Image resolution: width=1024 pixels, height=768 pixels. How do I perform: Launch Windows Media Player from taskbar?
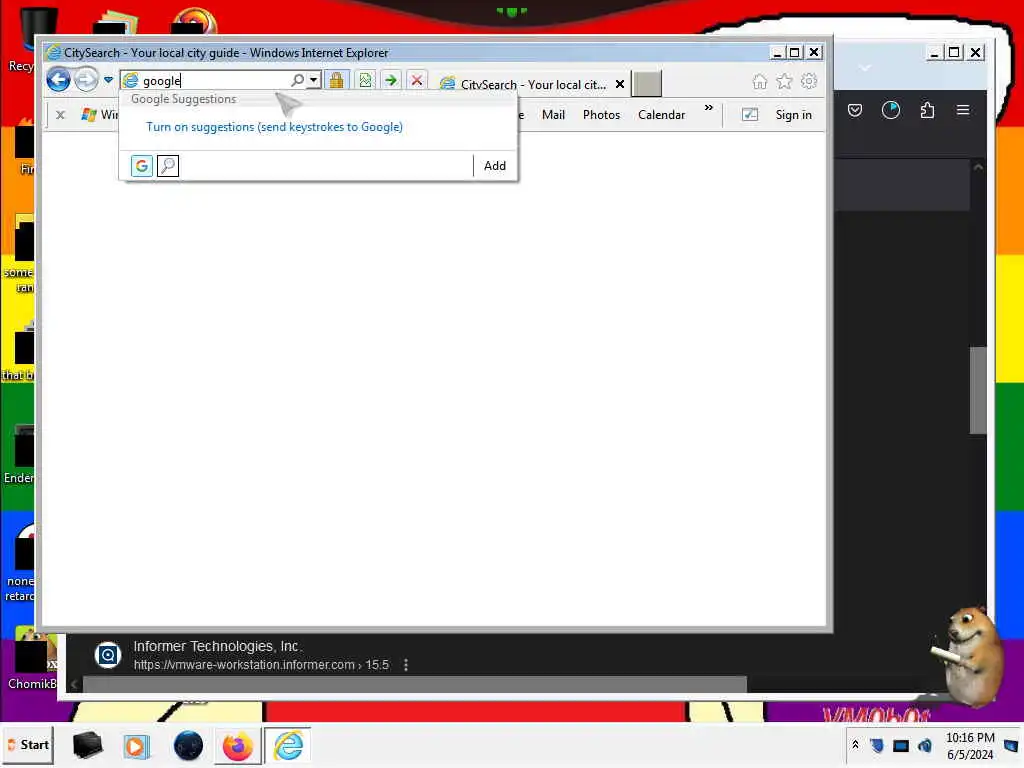coord(136,746)
